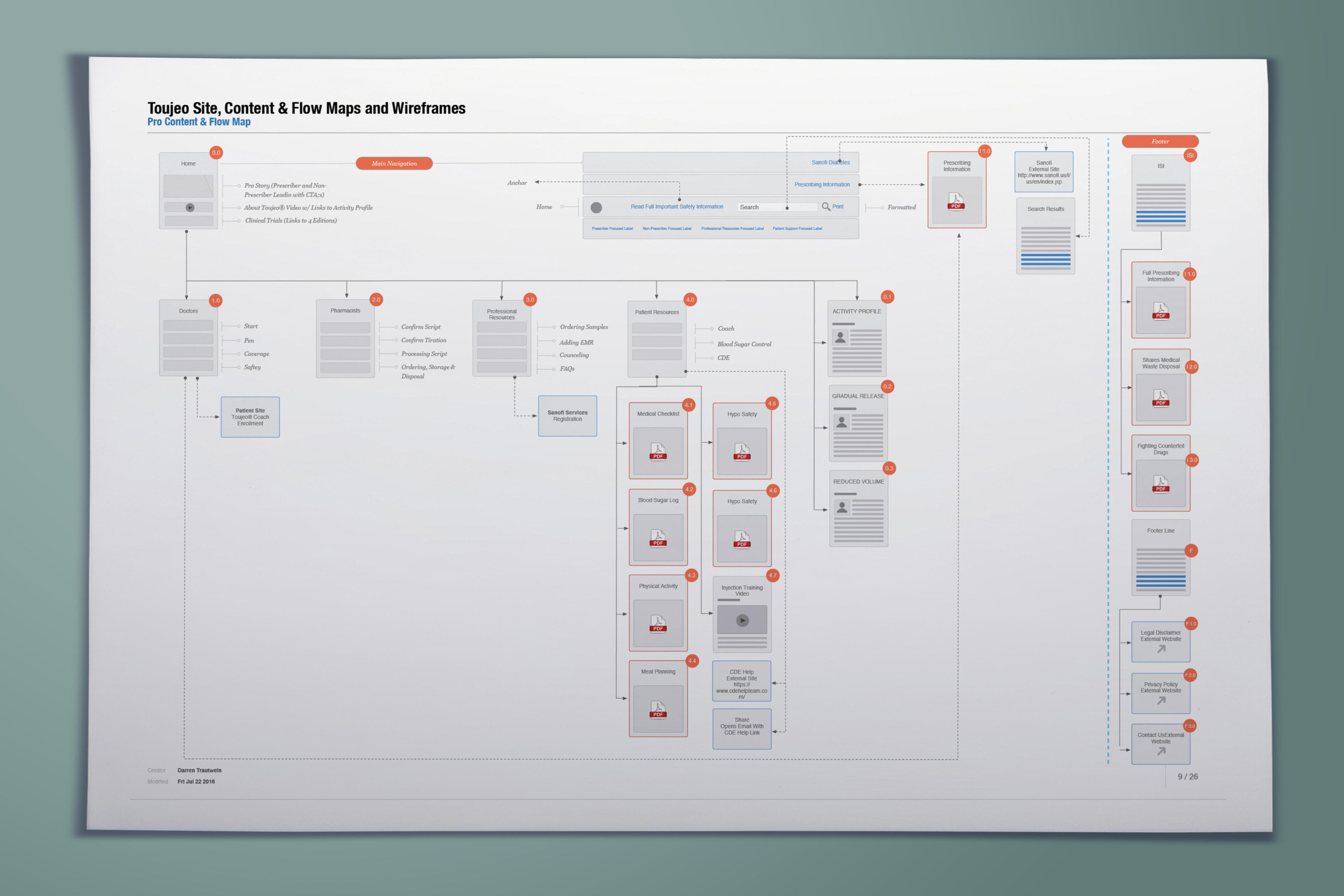The image size is (1344, 896).
Task: Click the 4.0 badge on Patient Resources
Action: [x=690, y=299]
